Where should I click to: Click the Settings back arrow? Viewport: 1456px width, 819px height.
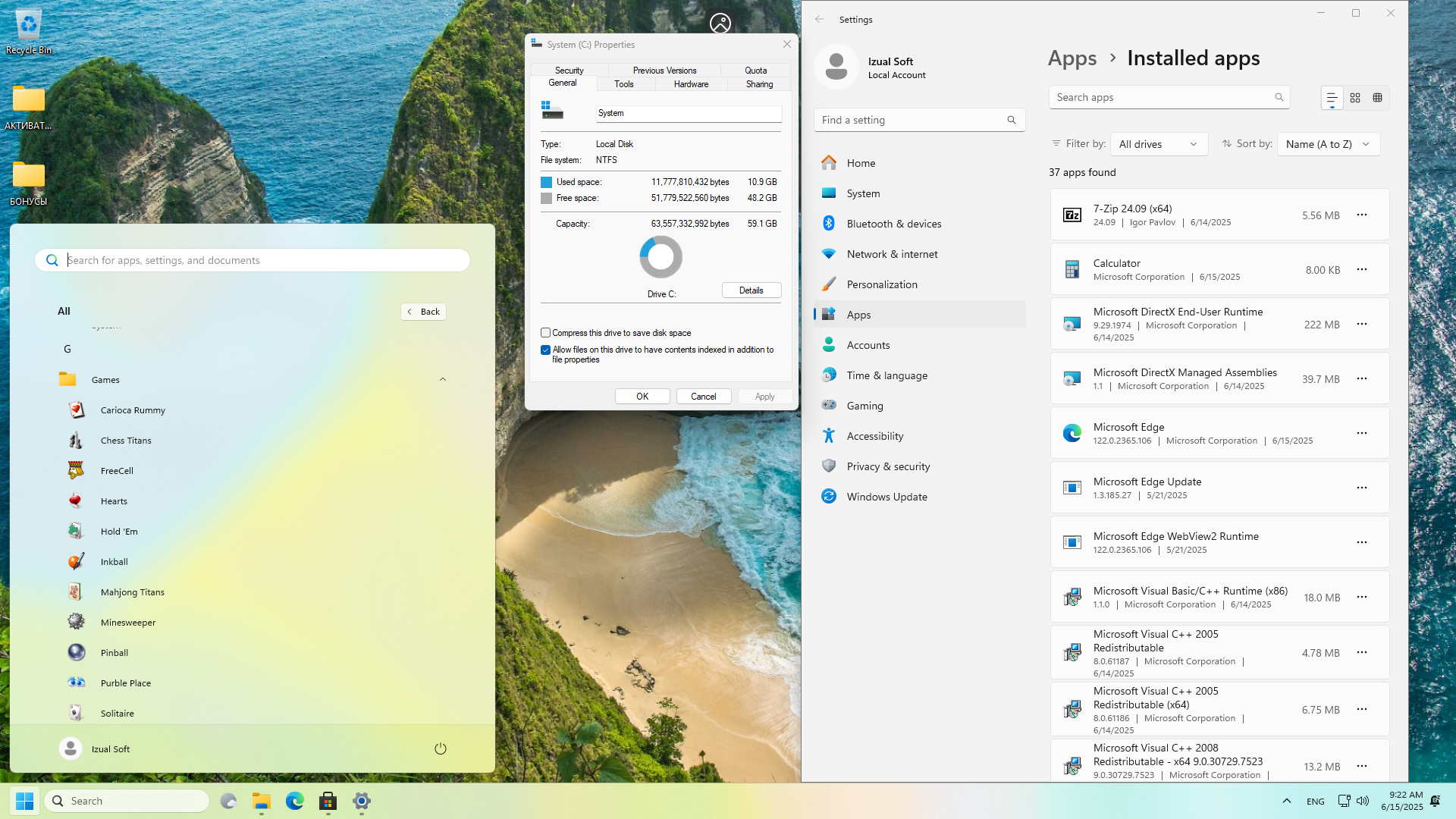(820, 20)
